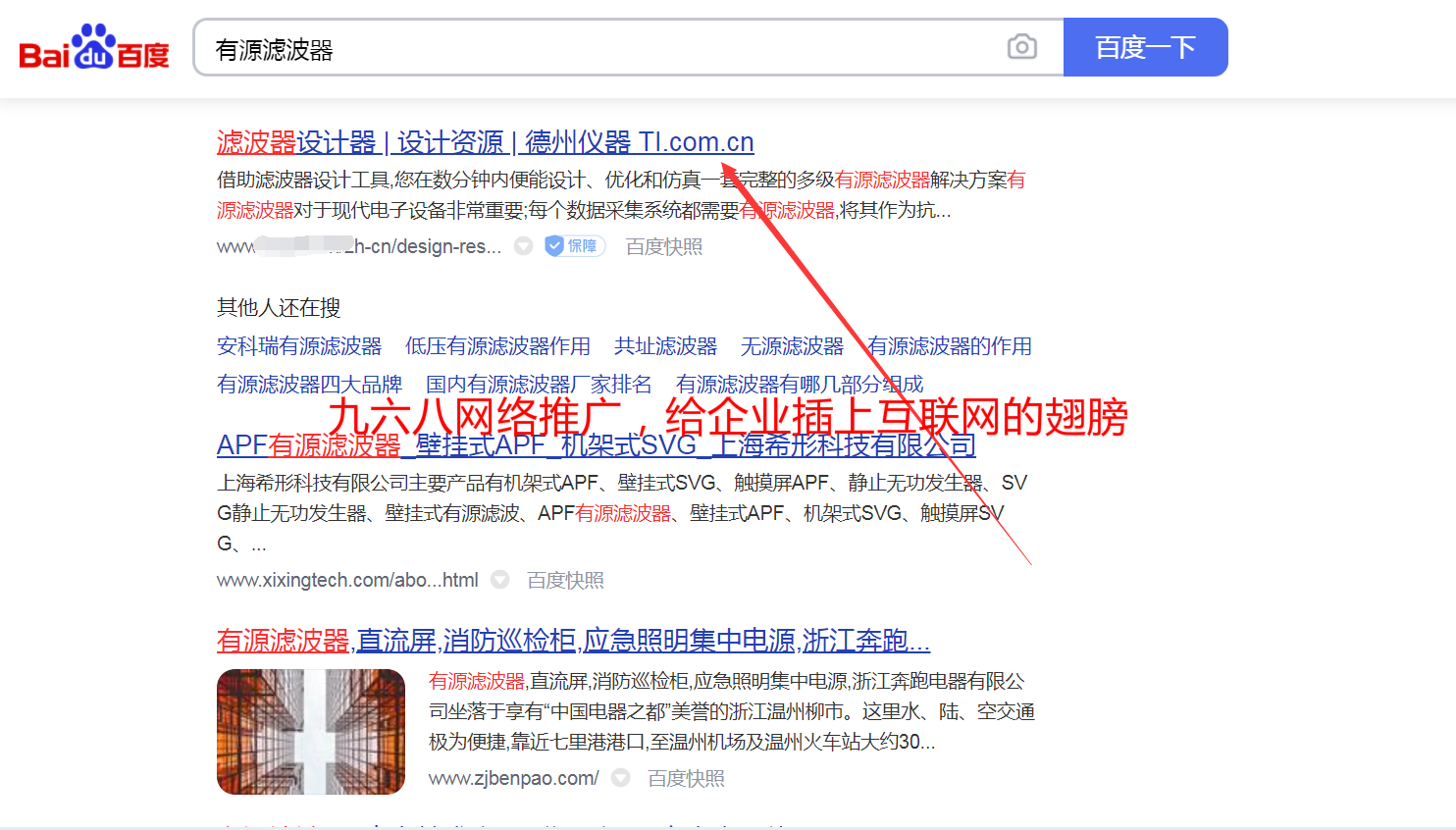Search related term 无源滤波器

792,346
